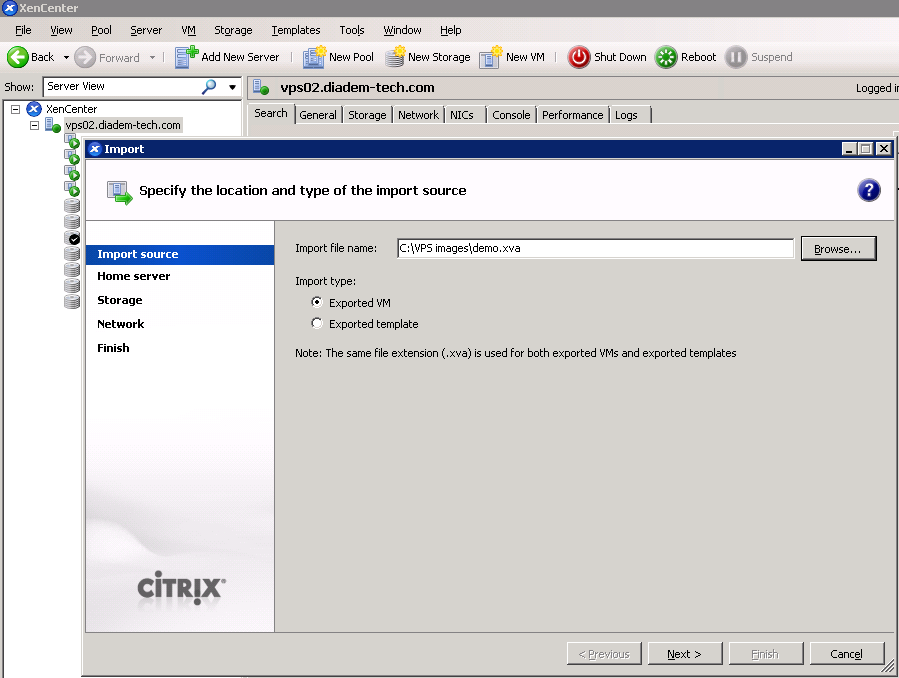Screen dimensions: 899x678
Task: Maximize the Import dialog window
Action: point(866,149)
